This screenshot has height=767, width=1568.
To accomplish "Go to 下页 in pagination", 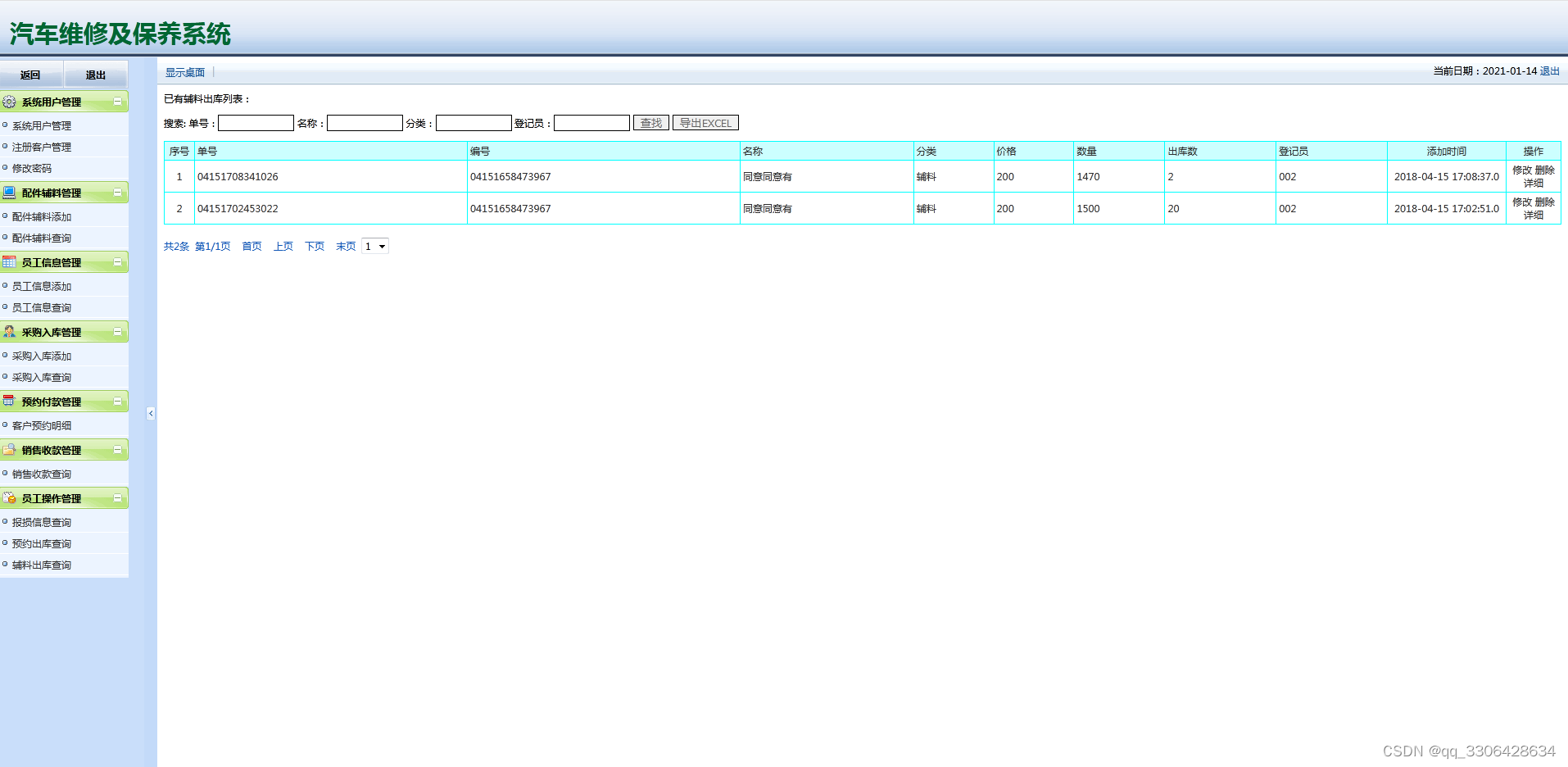I will (x=315, y=247).
